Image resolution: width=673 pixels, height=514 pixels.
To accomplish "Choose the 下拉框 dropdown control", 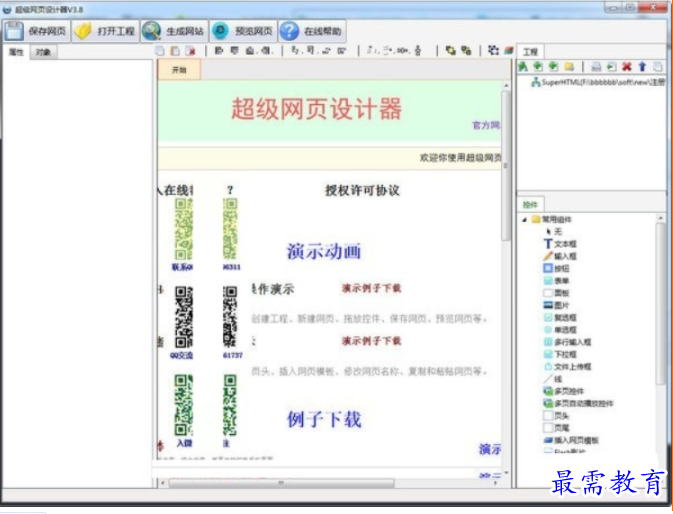I will click(x=560, y=354).
